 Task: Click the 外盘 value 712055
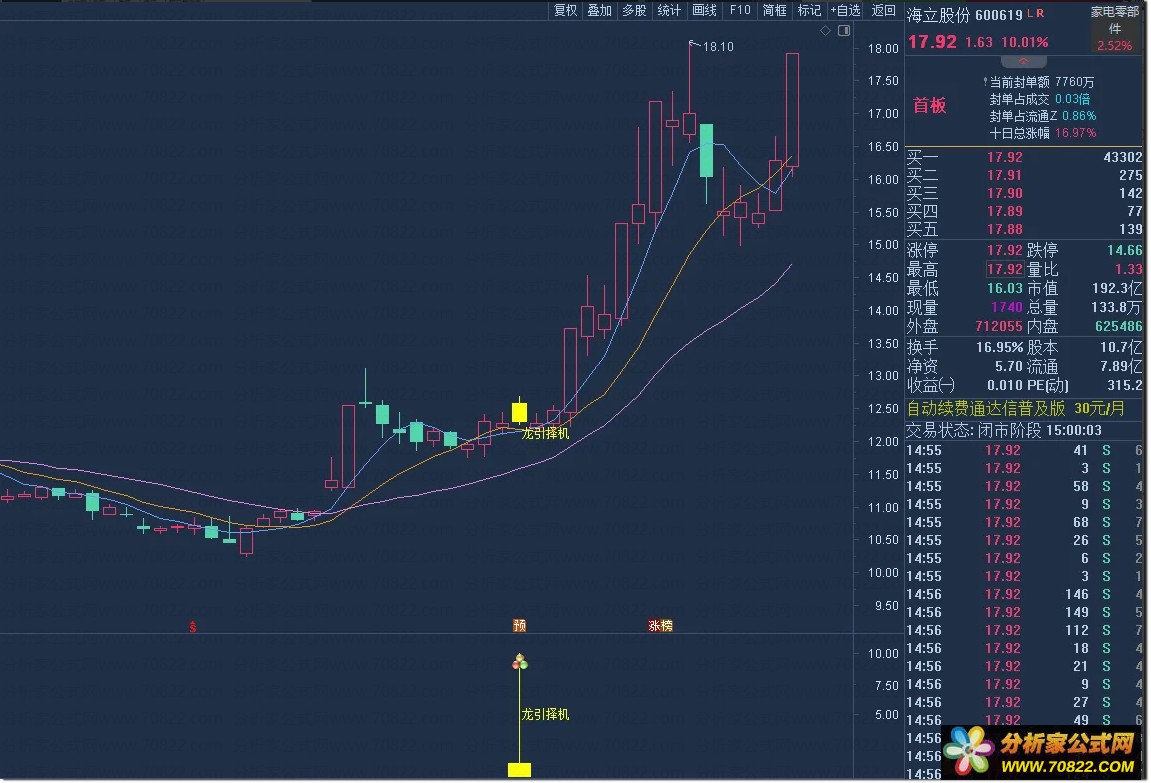pos(998,327)
